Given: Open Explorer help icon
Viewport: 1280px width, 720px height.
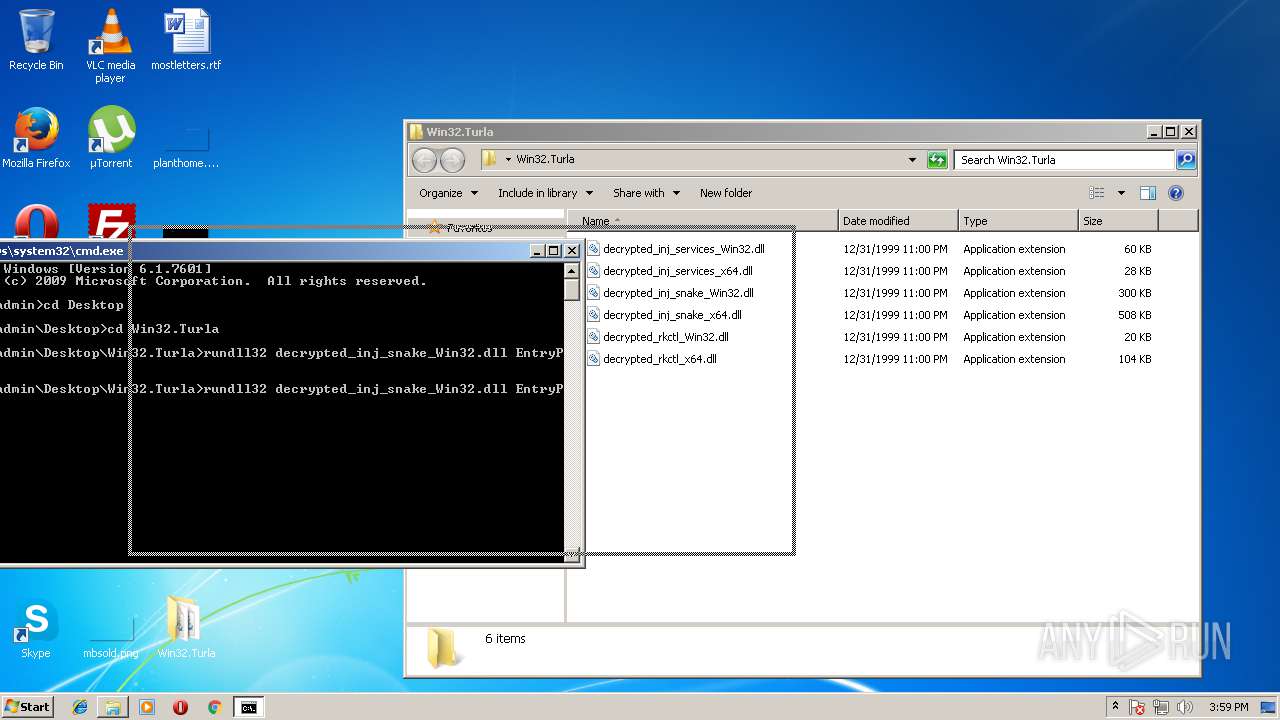Looking at the screenshot, I should pyautogui.click(x=1176, y=193).
